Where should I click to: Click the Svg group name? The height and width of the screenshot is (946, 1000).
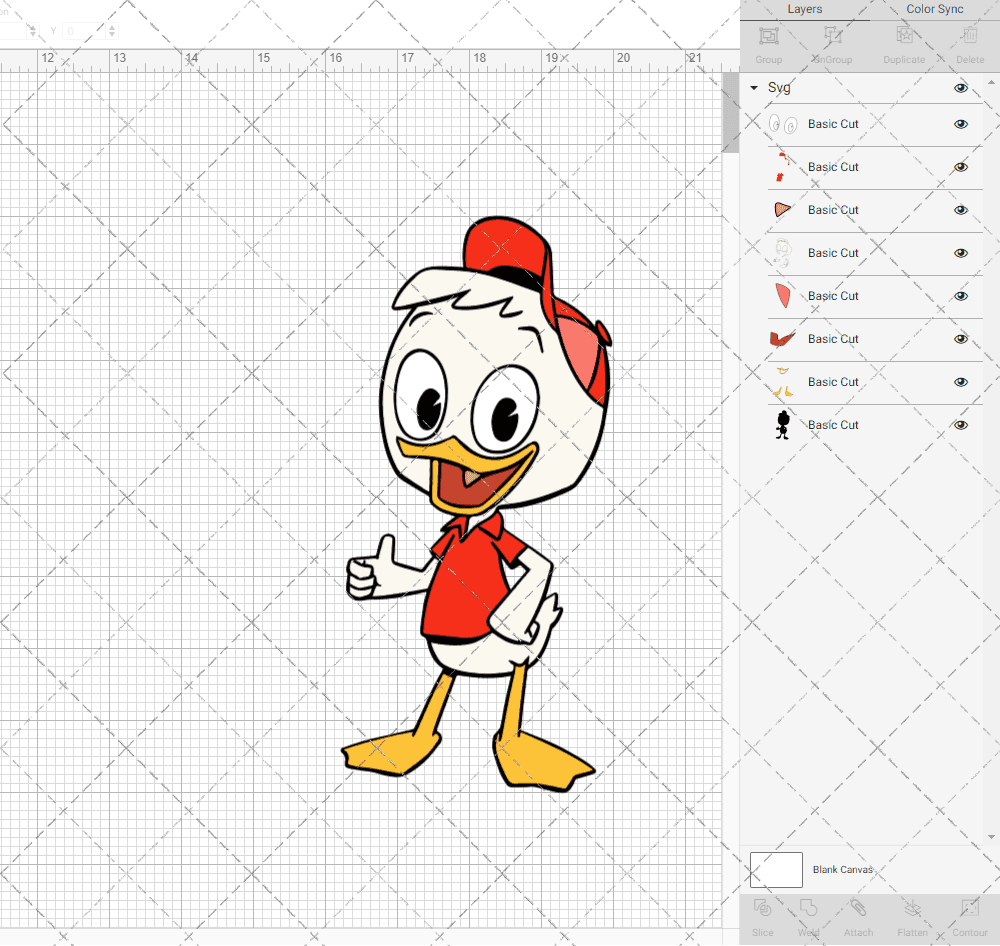coord(779,88)
